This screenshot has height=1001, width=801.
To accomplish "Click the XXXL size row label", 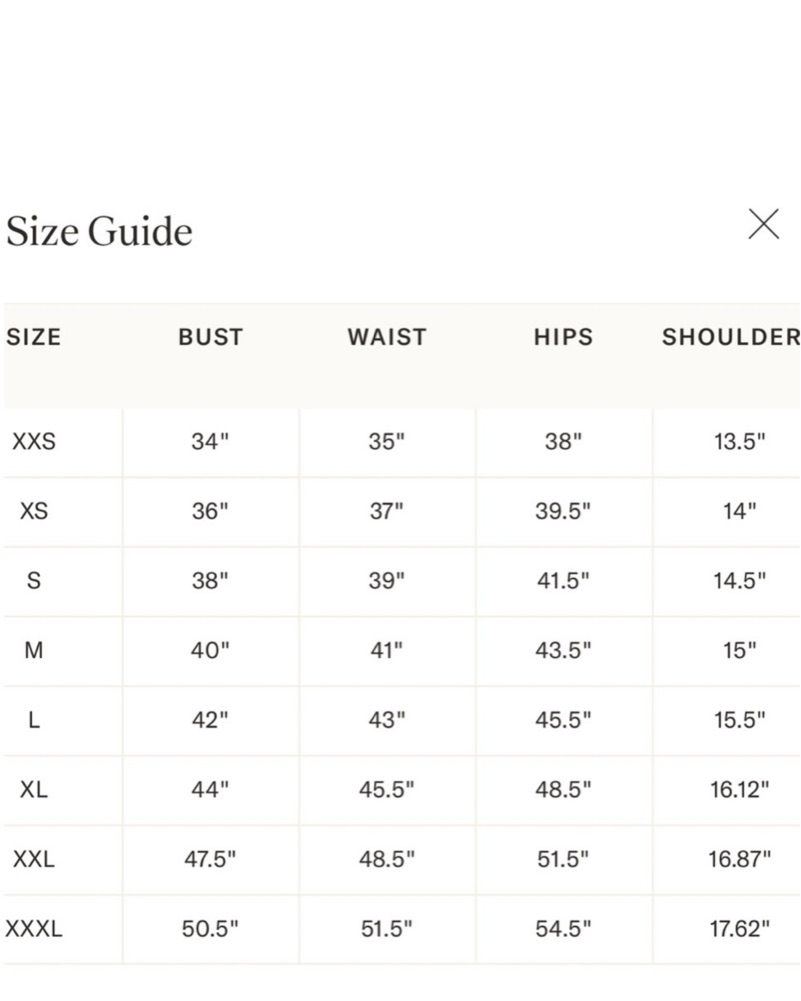I will (34, 928).
